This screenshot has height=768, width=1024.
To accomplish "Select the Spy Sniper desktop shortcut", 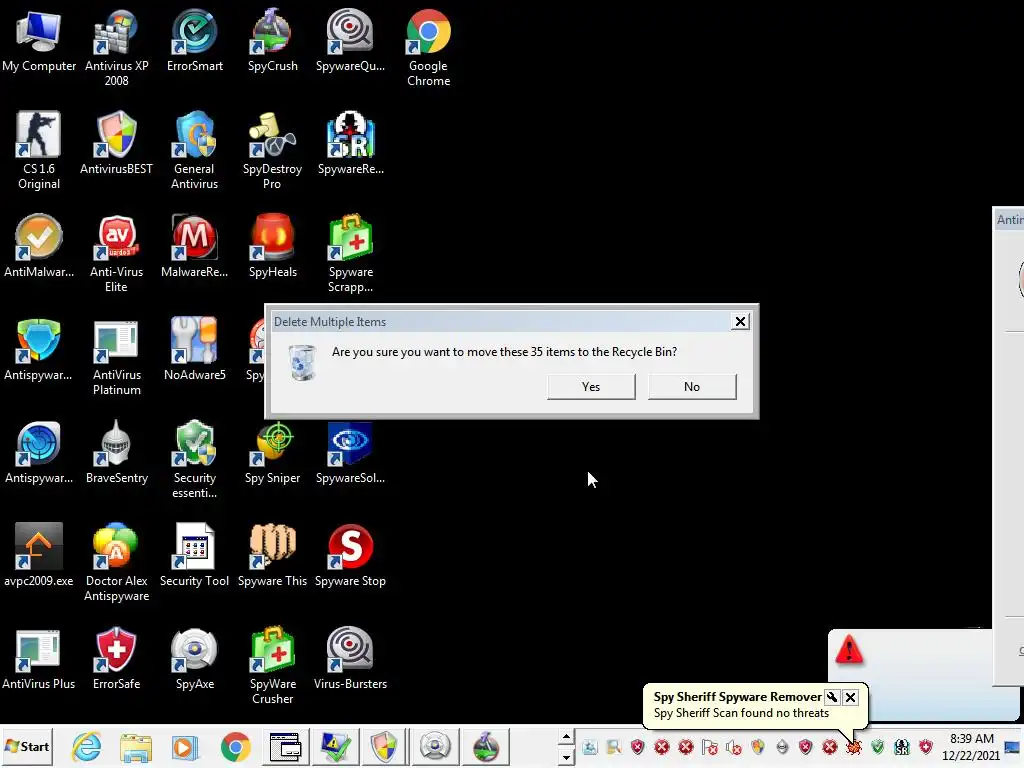I will 272,454.
